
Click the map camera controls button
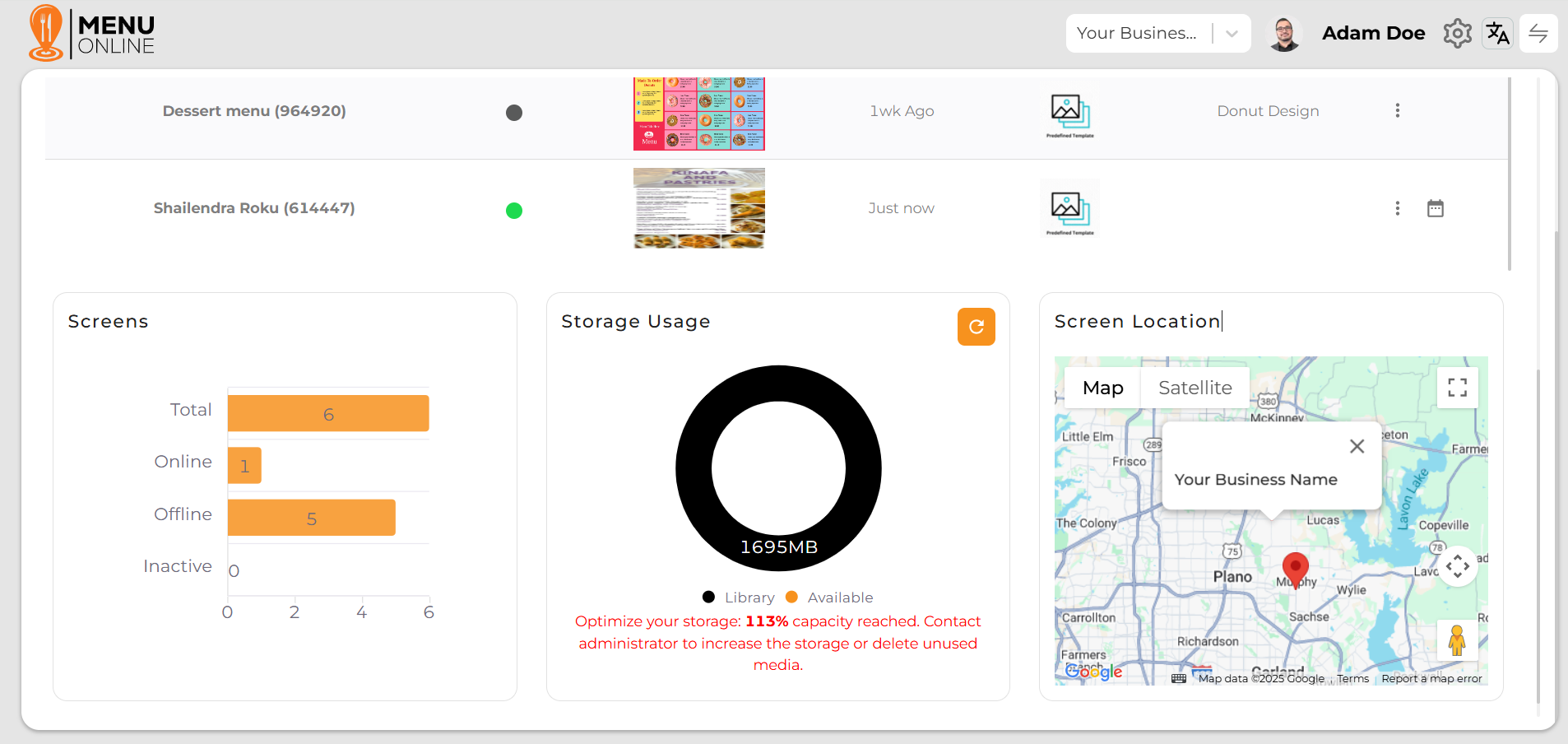point(1457,566)
